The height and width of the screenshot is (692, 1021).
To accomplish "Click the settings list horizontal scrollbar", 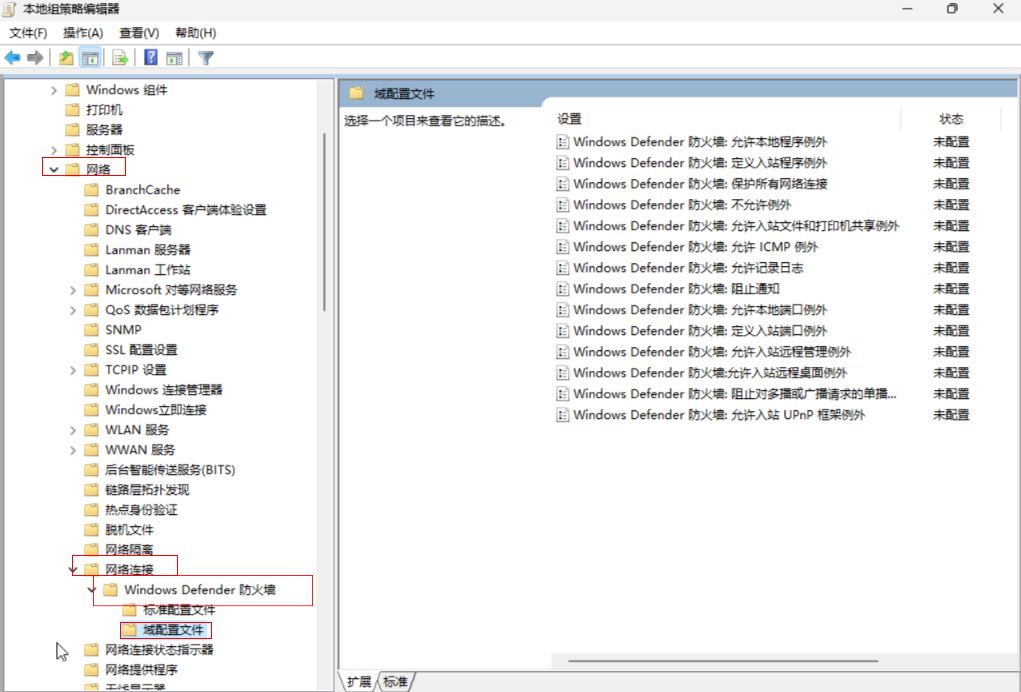I will [723, 661].
